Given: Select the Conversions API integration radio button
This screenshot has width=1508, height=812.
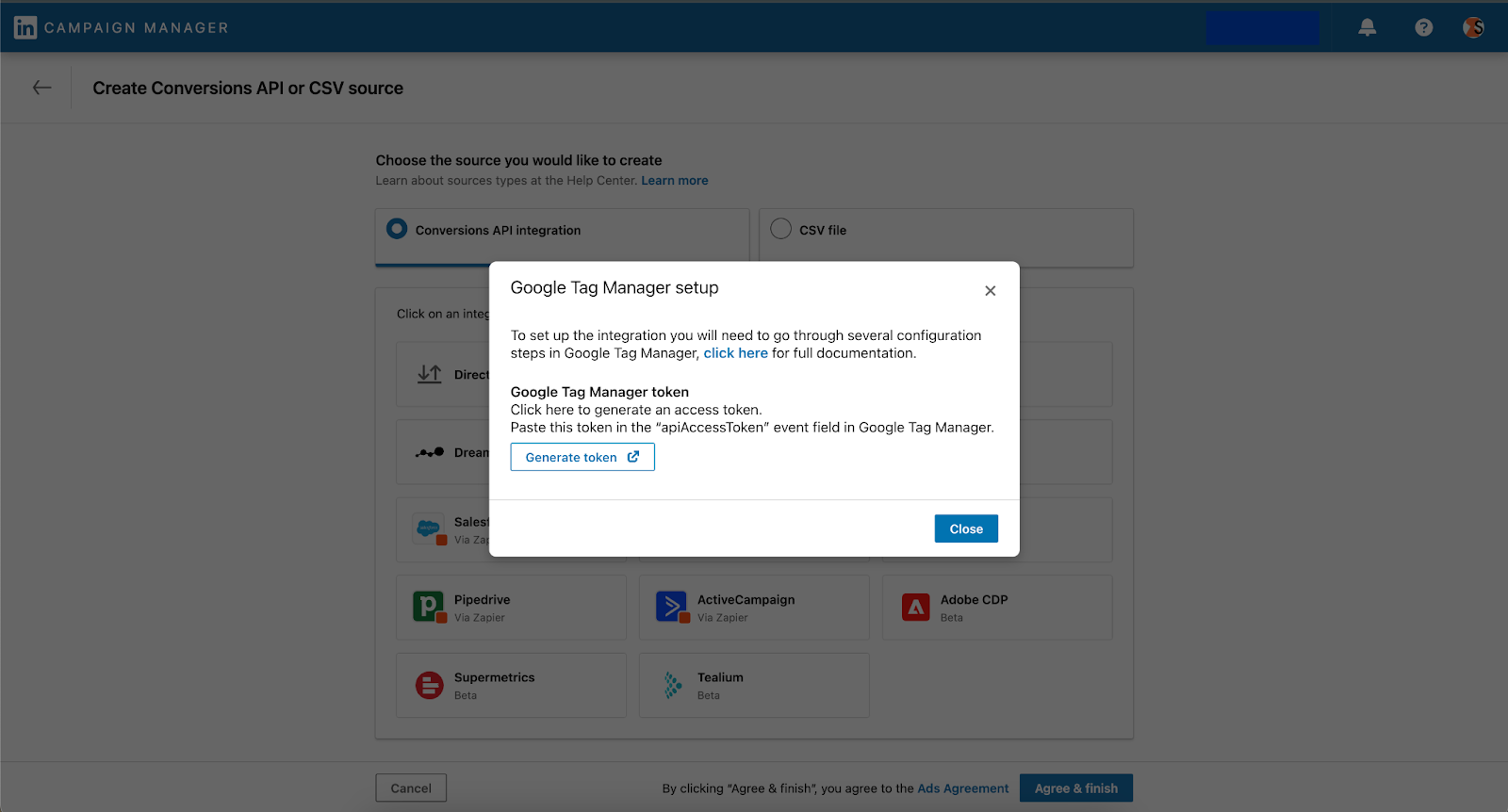Looking at the screenshot, I should pyautogui.click(x=397, y=229).
